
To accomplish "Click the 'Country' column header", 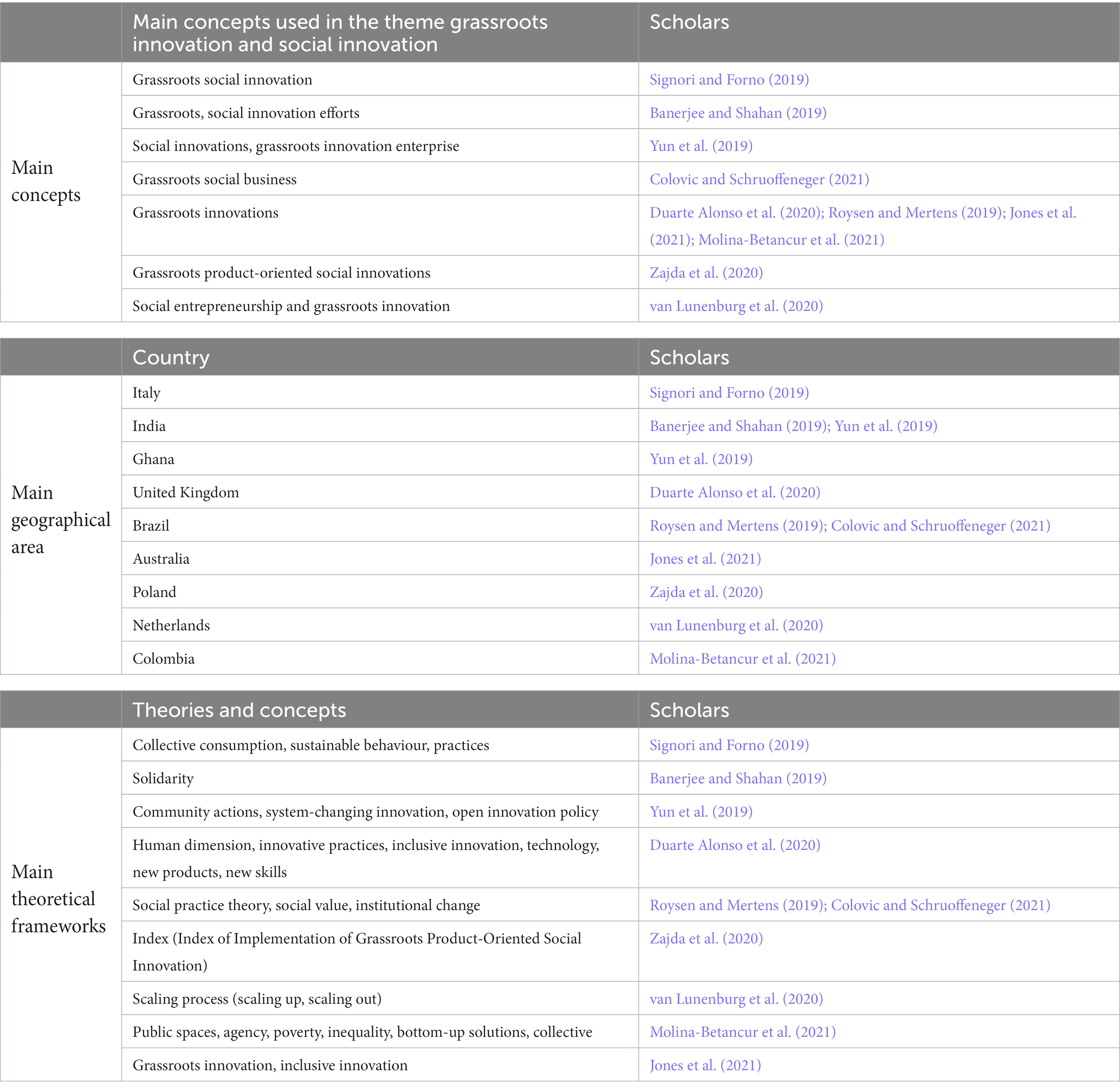I will pos(380,357).
